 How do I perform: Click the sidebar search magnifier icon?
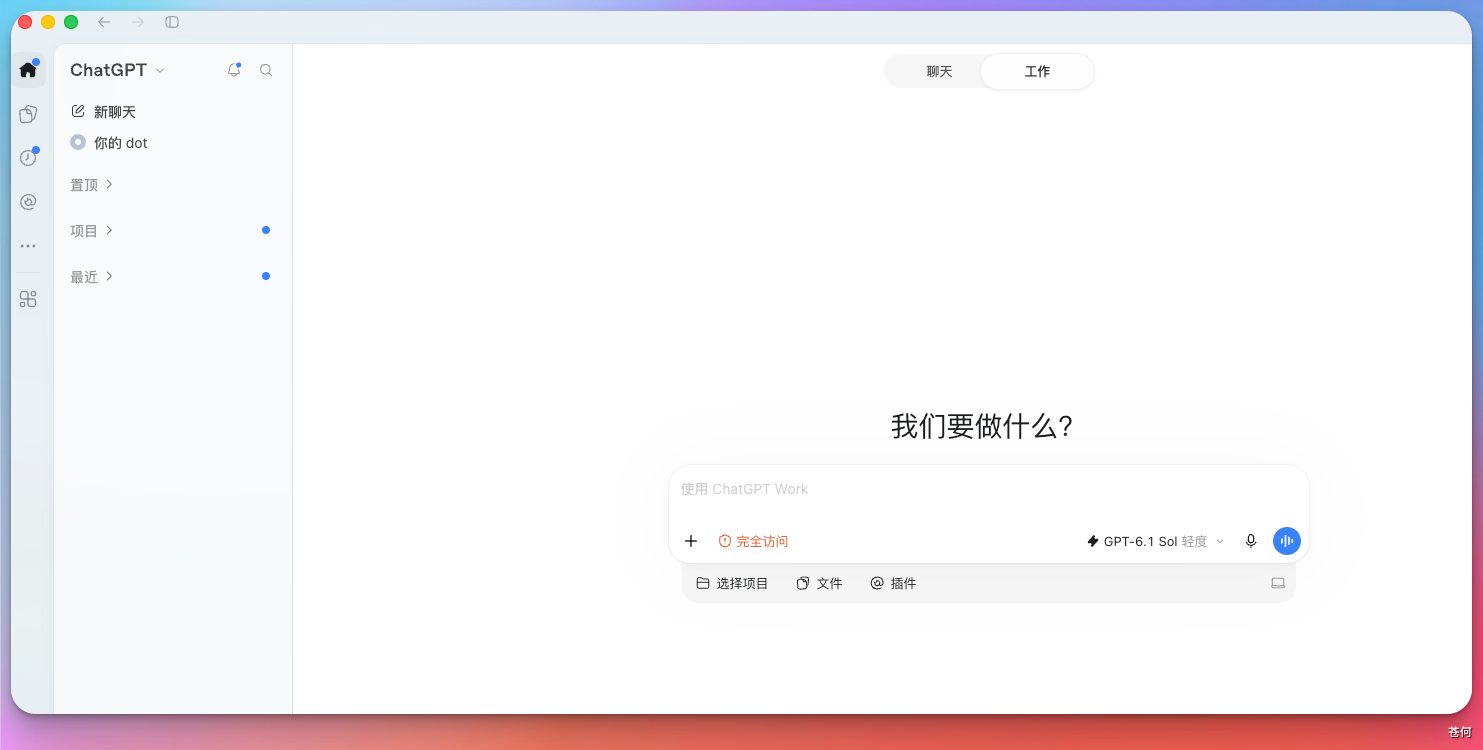(266, 70)
